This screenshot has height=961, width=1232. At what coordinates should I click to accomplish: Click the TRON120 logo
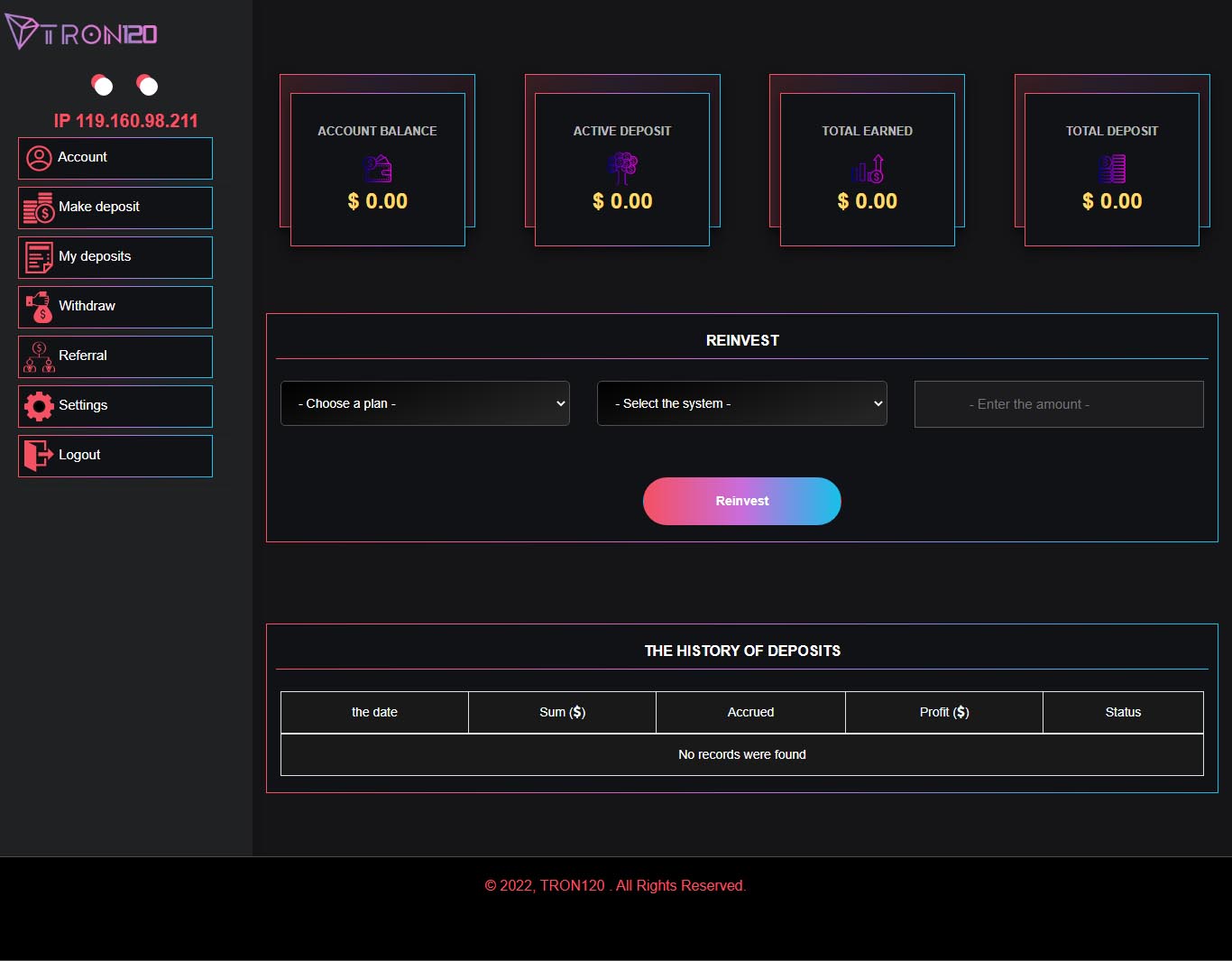click(x=81, y=33)
